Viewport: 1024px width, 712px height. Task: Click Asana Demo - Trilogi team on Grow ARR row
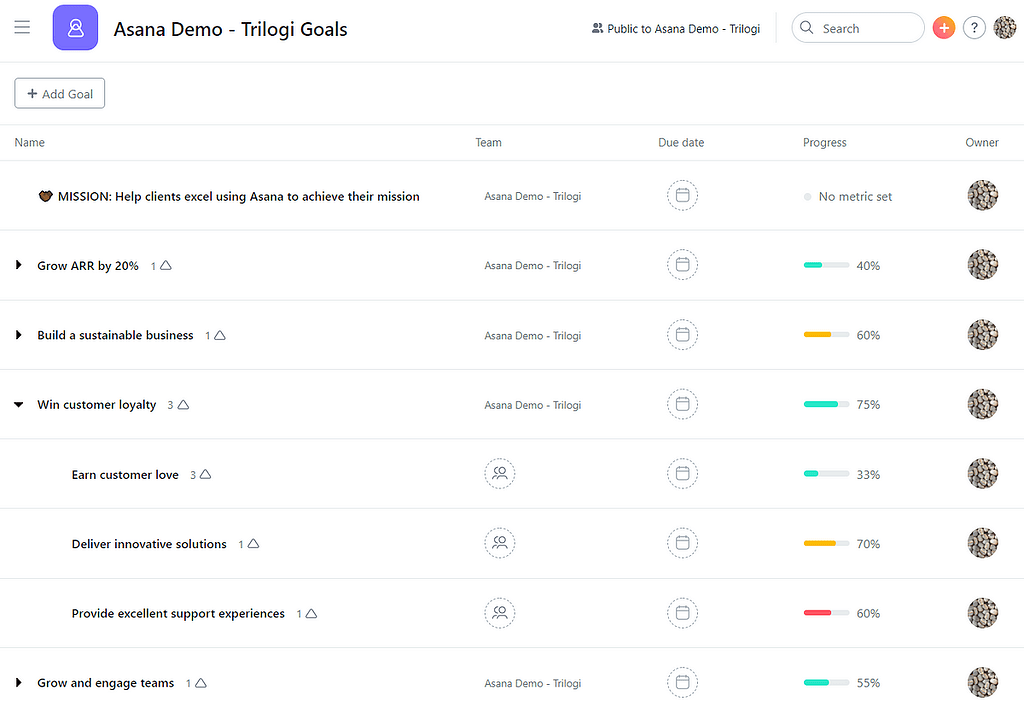click(532, 265)
